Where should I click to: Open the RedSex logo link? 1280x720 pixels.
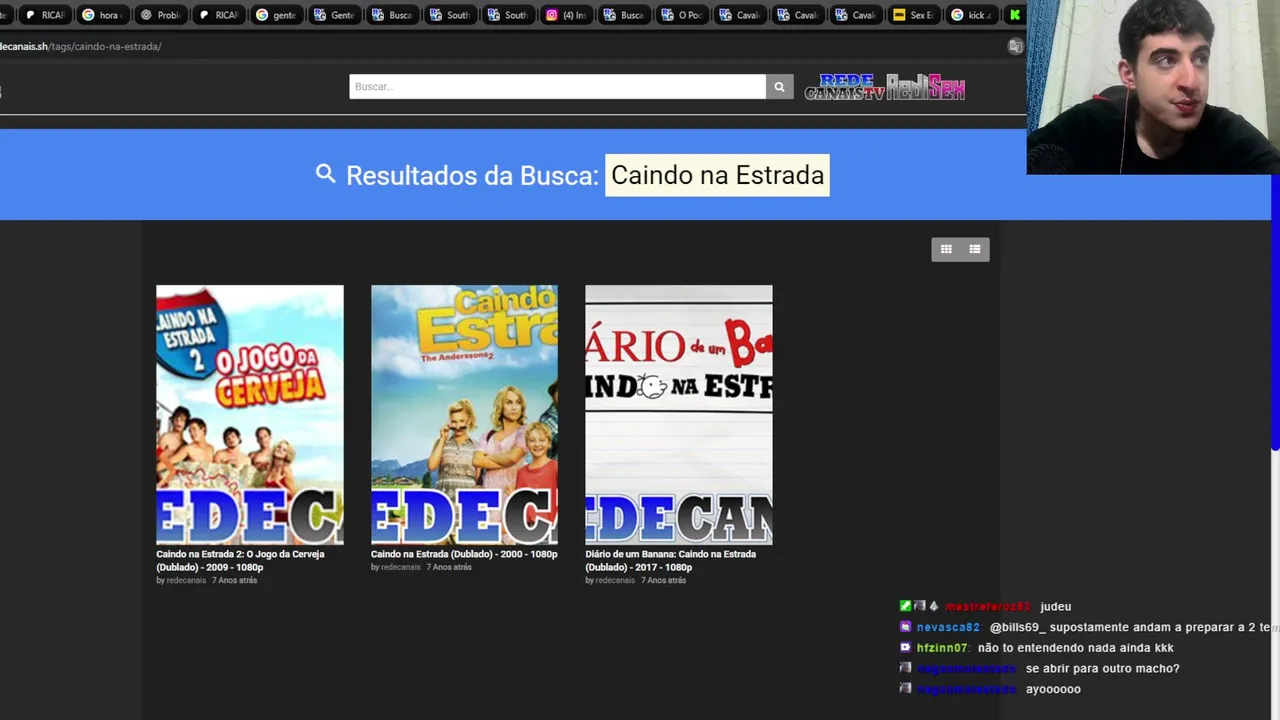(x=926, y=87)
